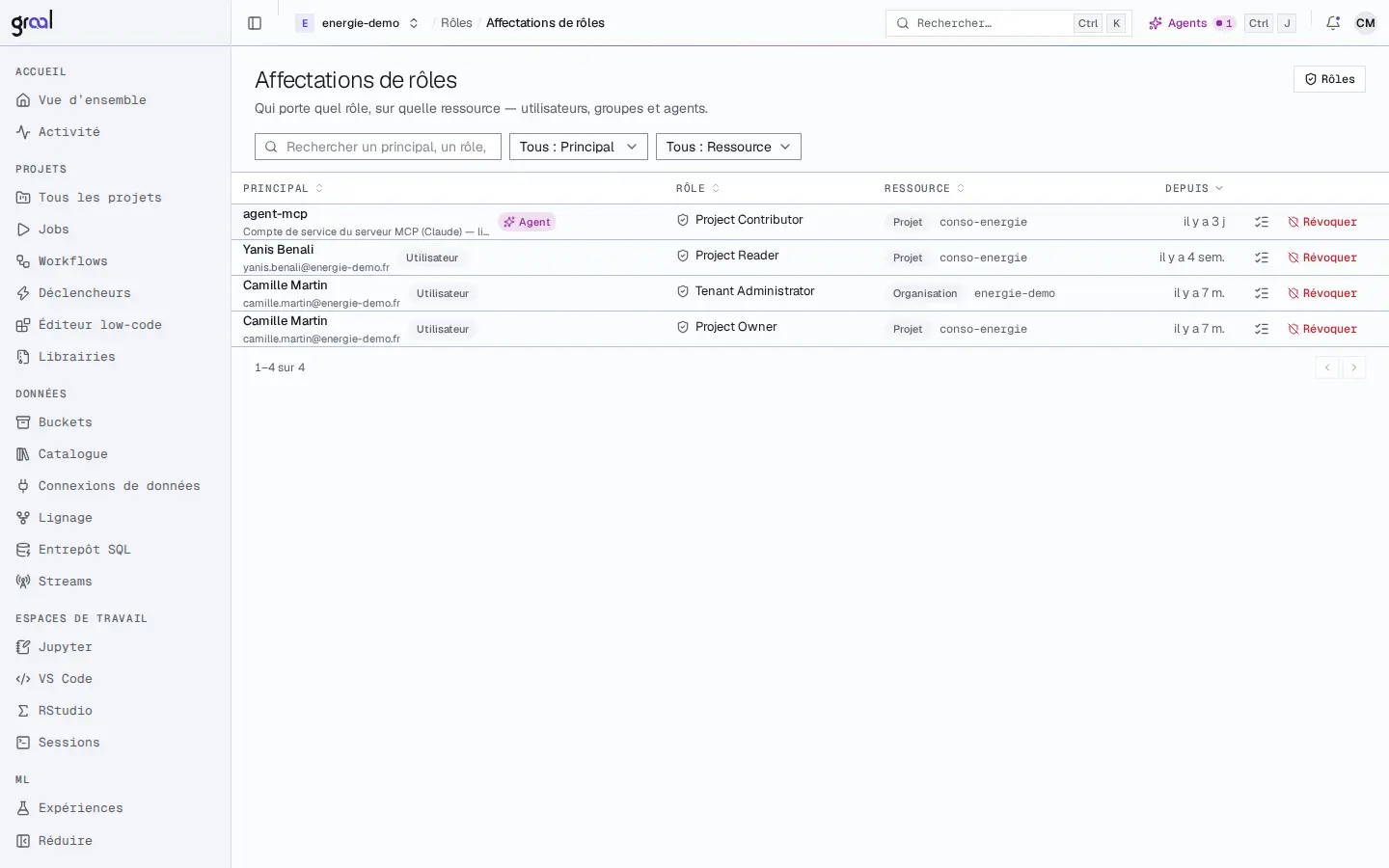This screenshot has width=1389, height=868.
Task: Sort by the Rôle column
Action: click(697, 188)
